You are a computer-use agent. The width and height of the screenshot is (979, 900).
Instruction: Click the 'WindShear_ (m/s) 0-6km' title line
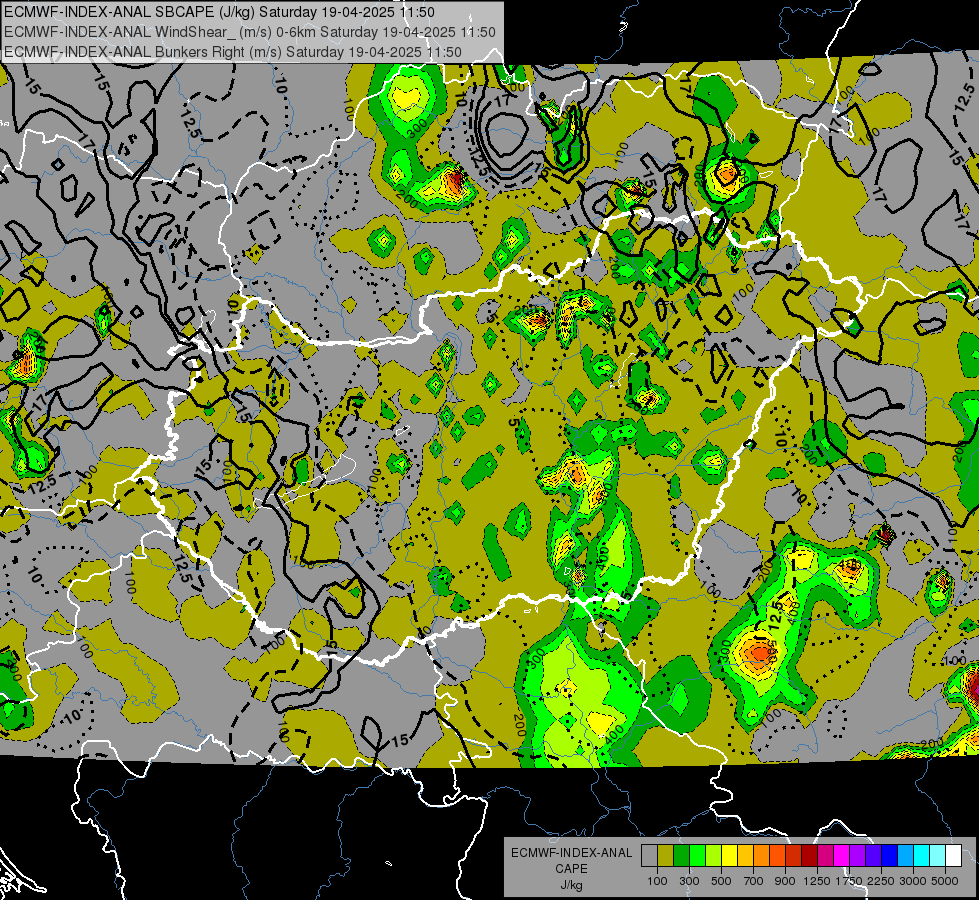[250, 32]
